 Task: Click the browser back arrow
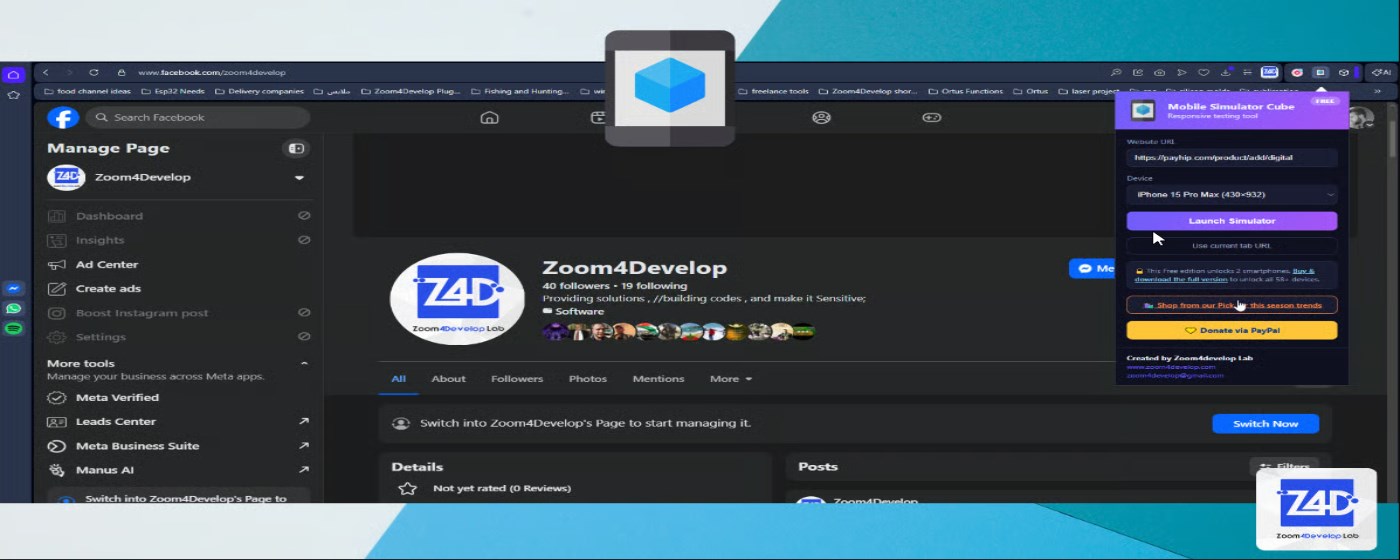click(x=45, y=73)
